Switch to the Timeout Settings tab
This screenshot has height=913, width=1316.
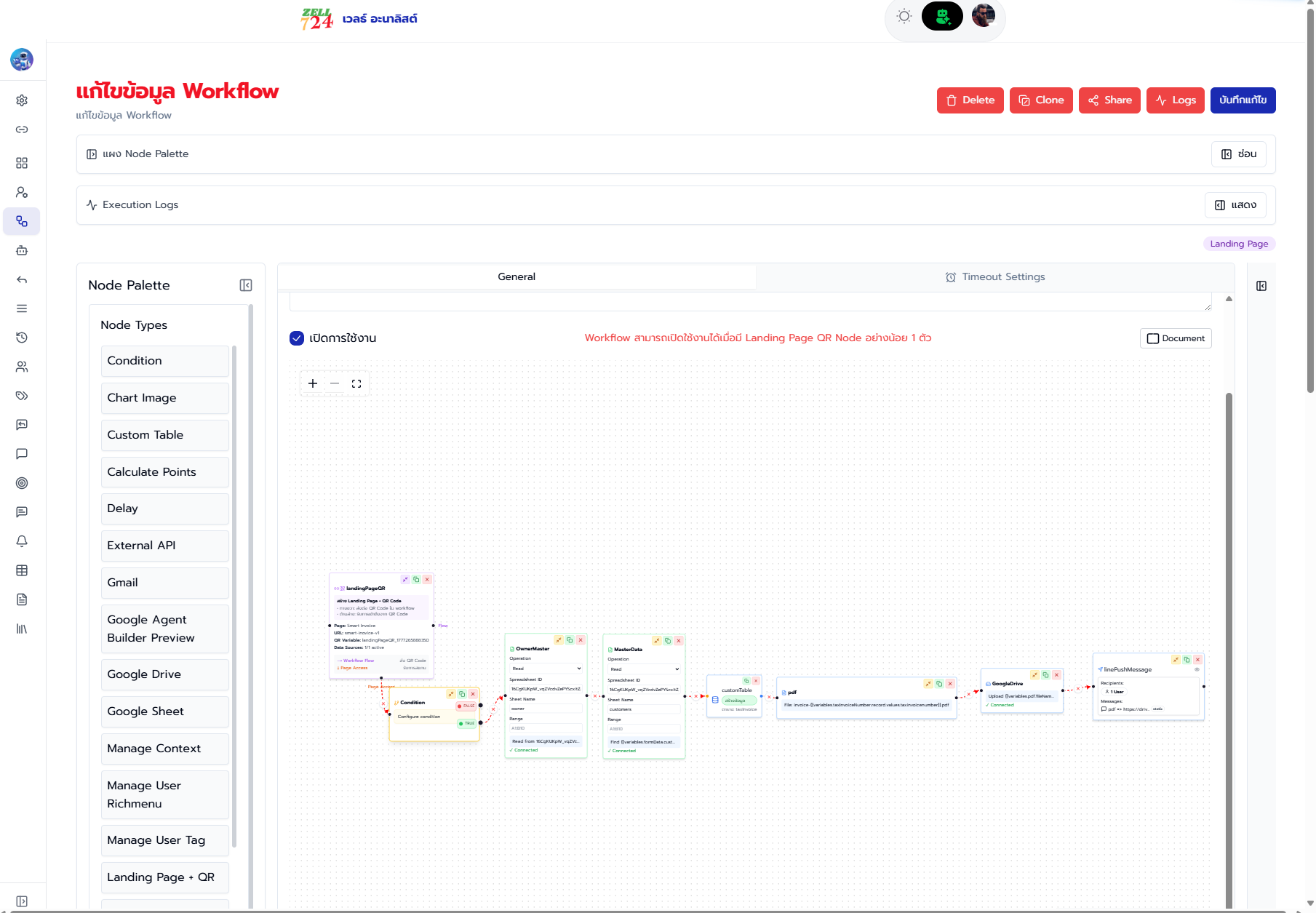(994, 276)
